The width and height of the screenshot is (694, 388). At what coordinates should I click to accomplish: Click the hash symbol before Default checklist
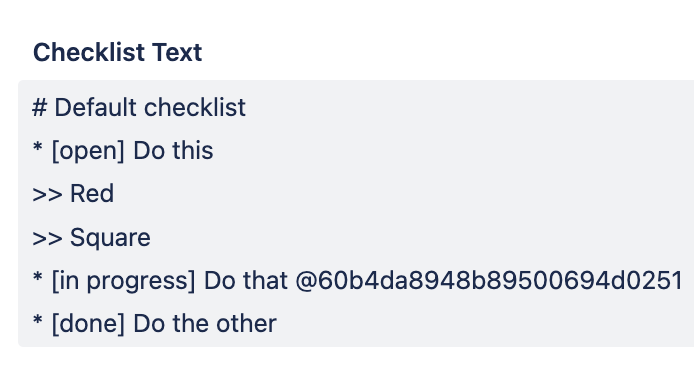[x=40, y=108]
